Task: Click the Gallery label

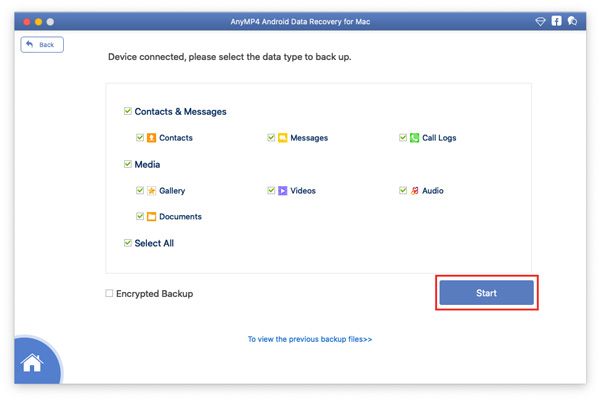Action: [172, 191]
